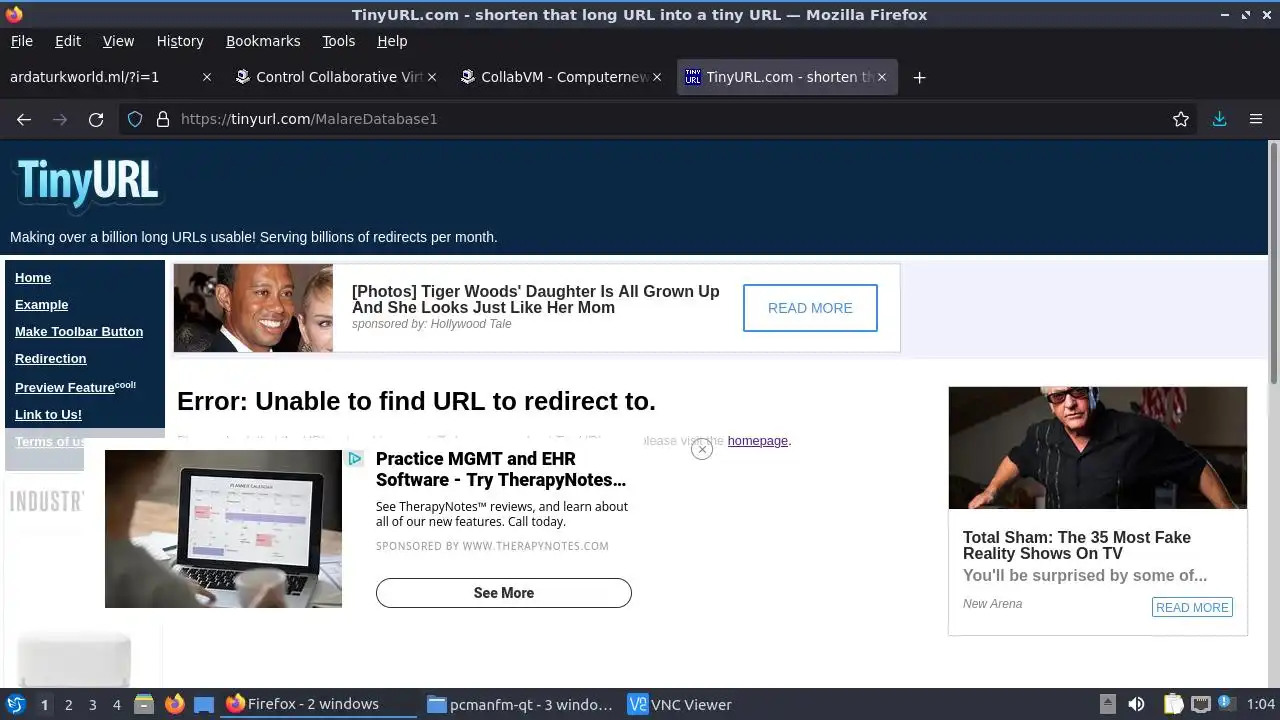Open the tracking protection shield icon
The image size is (1280, 720).
point(135,119)
